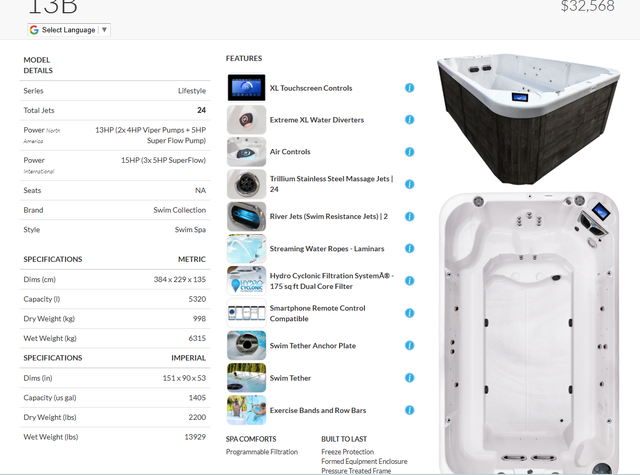Open info icon next to Air Controls

point(409,152)
